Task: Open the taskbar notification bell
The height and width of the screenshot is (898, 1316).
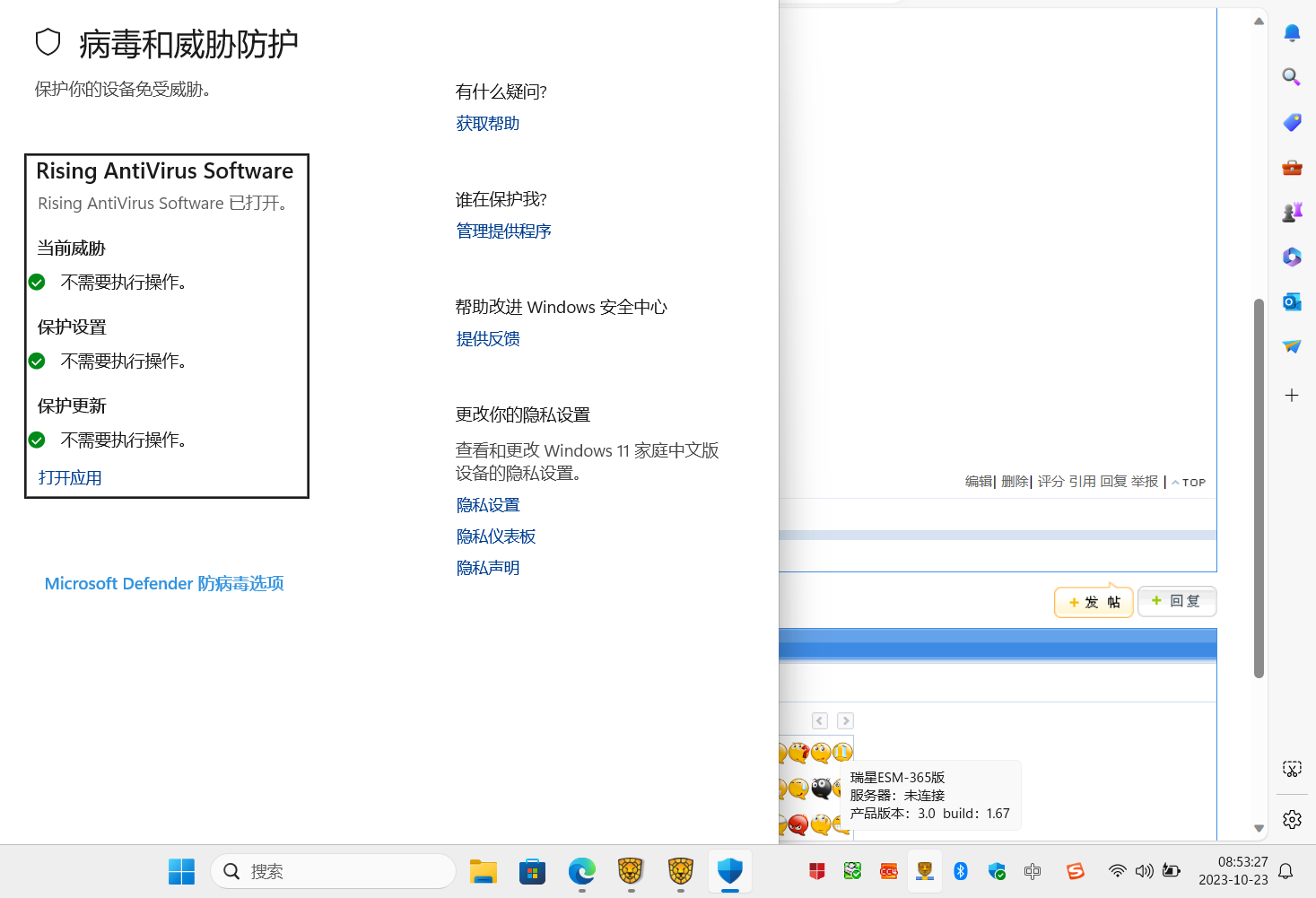Action: pyautogui.click(x=1285, y=871)
